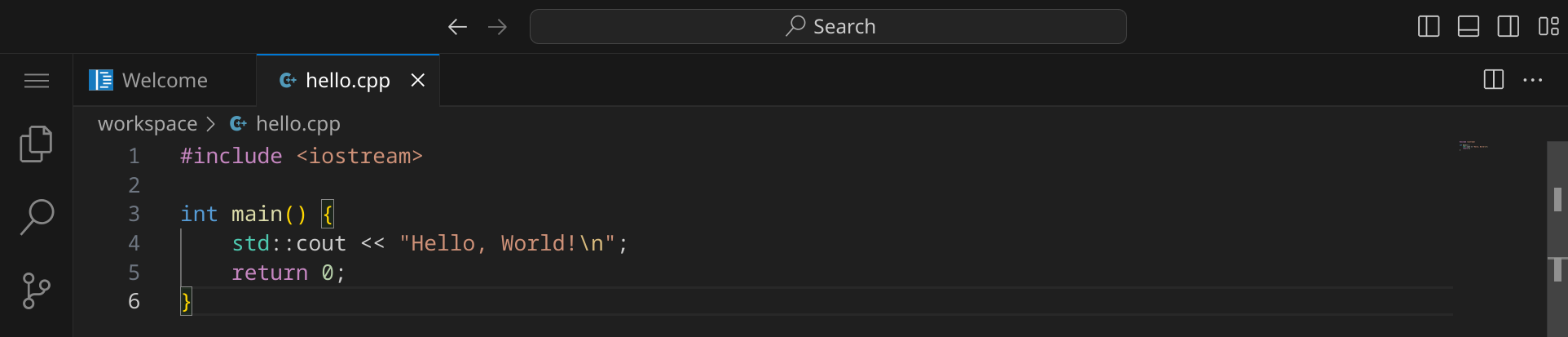This screenshot has width=1568, height=337.
Task: Toggle the primary side bar
Action: 1429,27
